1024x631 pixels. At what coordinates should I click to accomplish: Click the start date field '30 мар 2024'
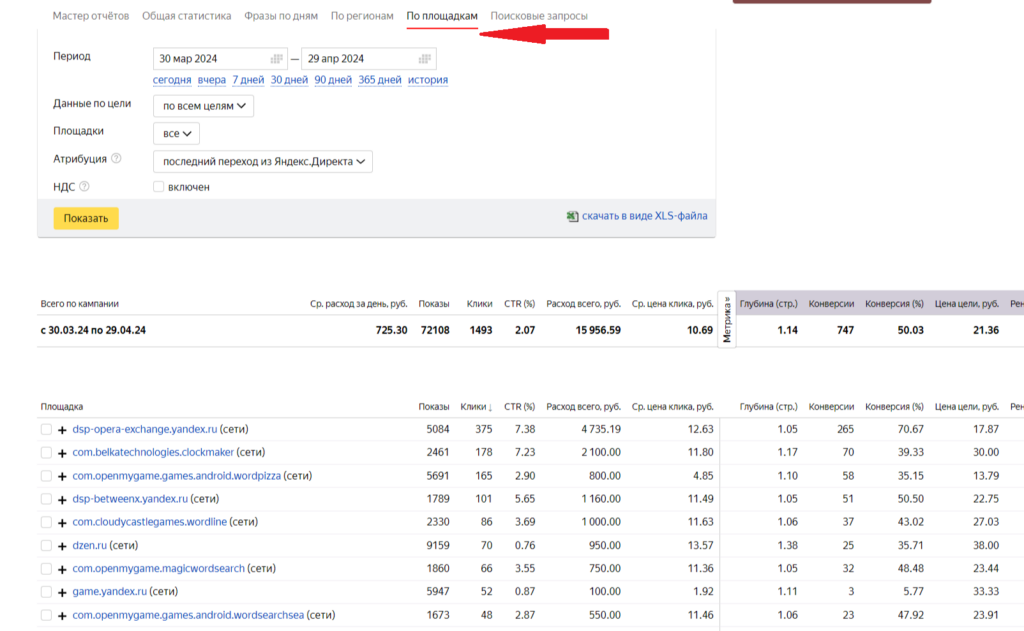[x=210, y=59]
